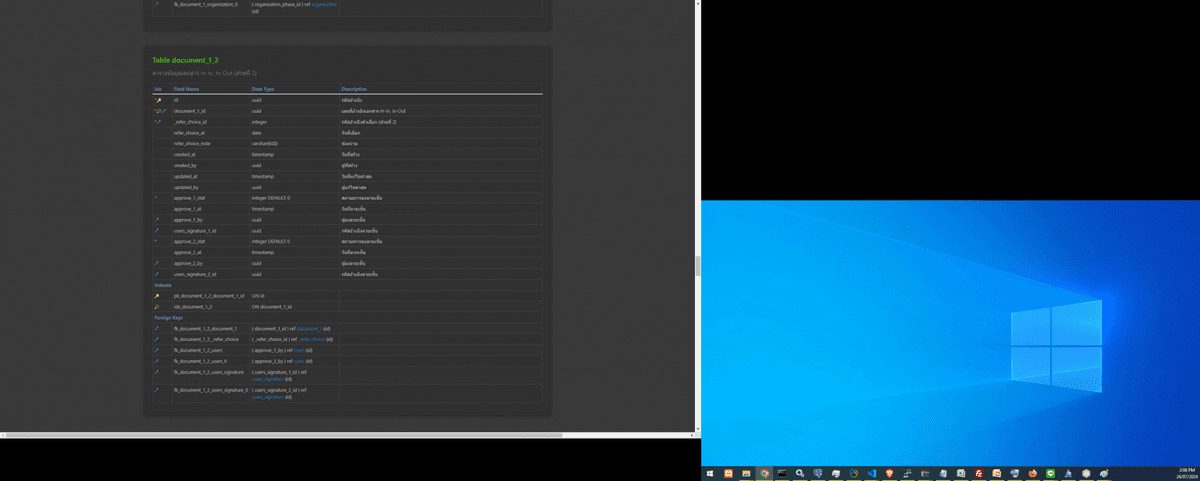Follow the document_1 reference link
This screenshot has height=481, width=1200.
point(308,328)
